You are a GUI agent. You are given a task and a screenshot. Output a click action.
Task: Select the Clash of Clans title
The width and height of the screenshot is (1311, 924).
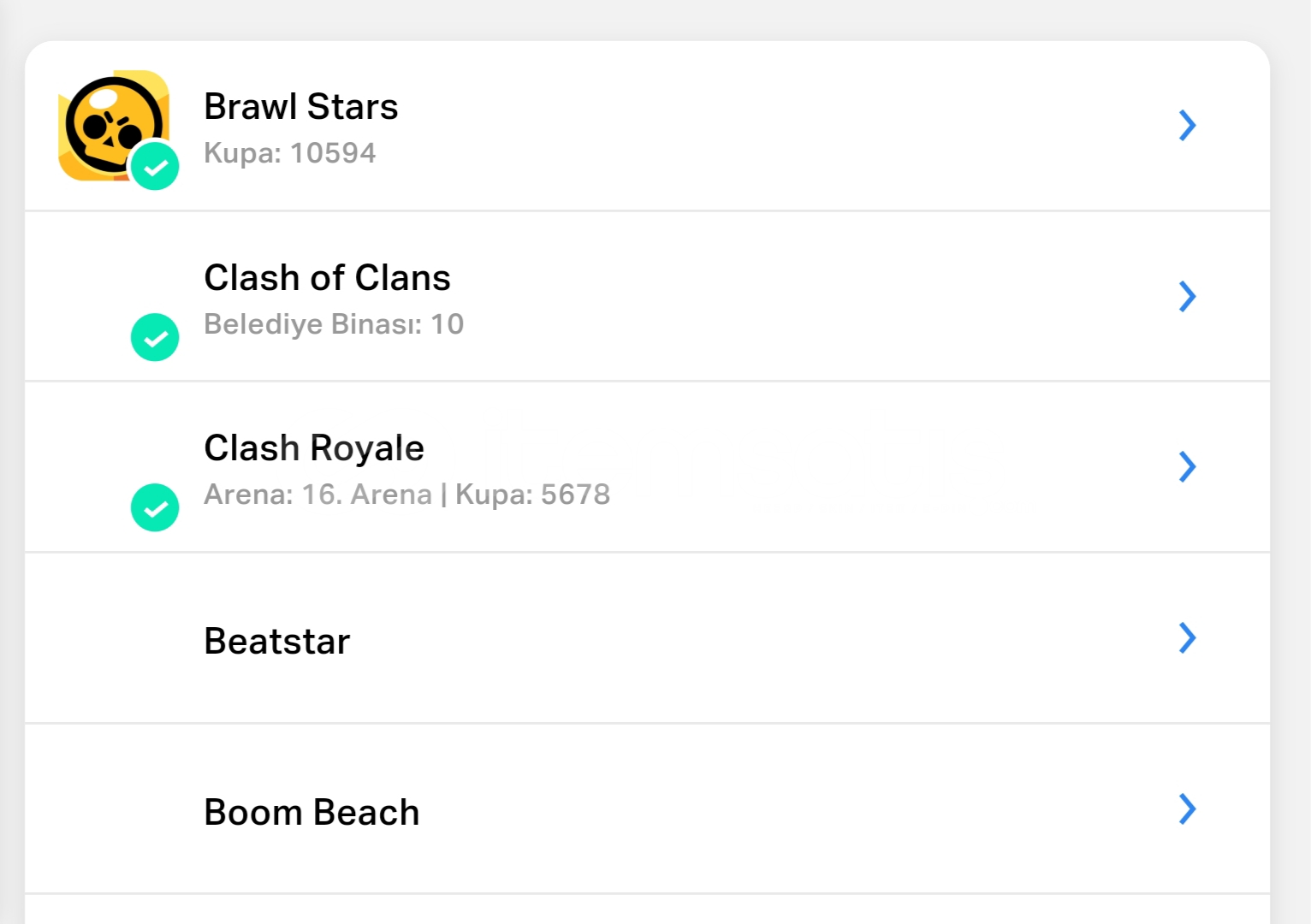tap(327, 278)
